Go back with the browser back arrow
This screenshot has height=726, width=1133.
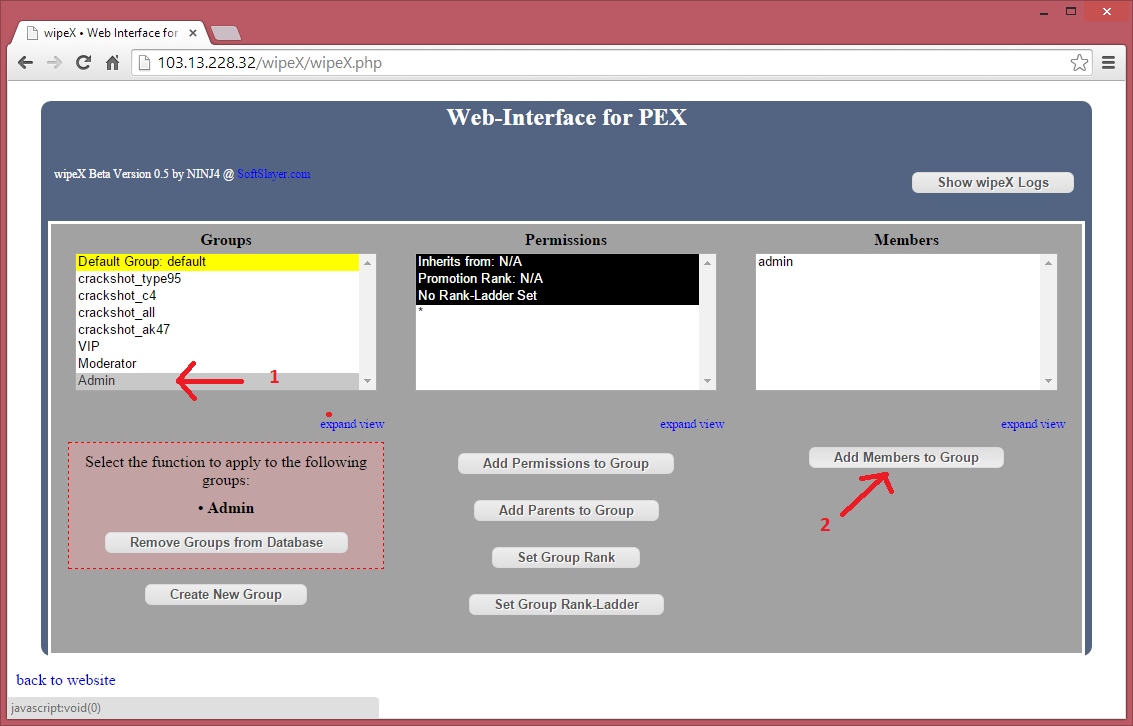(25, 63)
